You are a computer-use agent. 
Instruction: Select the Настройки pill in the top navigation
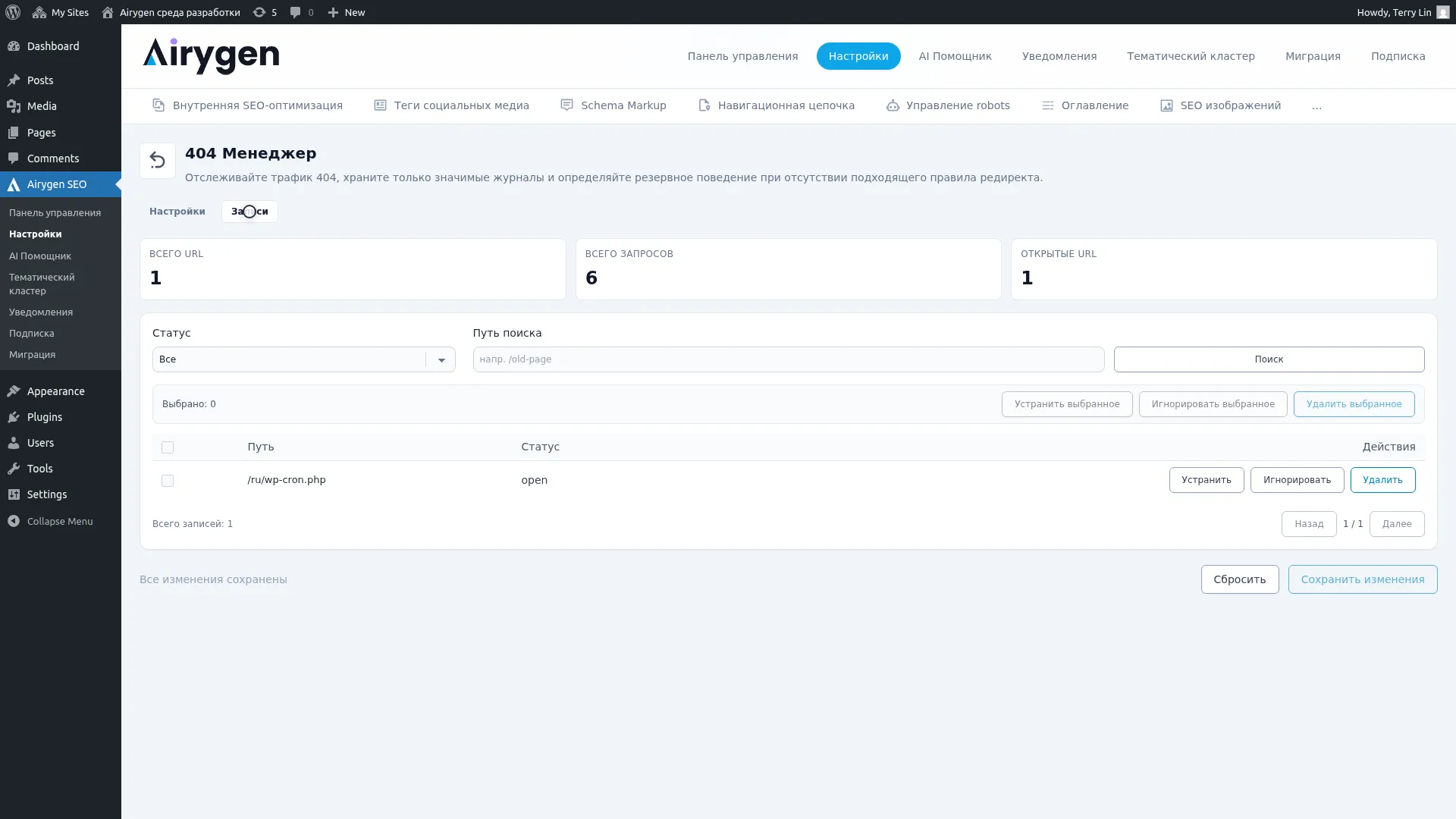tap(858, 56)
